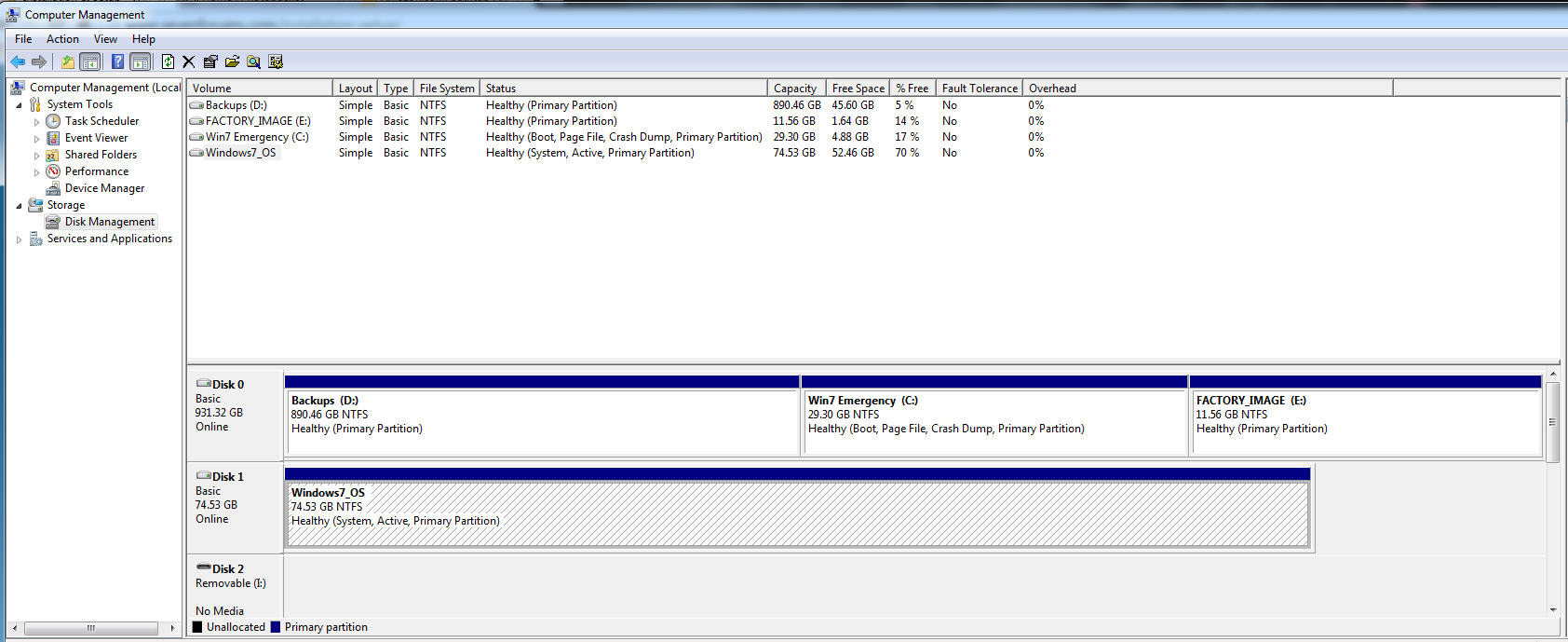Image resolution: width=1568 pixels, height=642 pixels.
Task: Click the Explore magnifier toolbar icon
Action: coord(253,61)
